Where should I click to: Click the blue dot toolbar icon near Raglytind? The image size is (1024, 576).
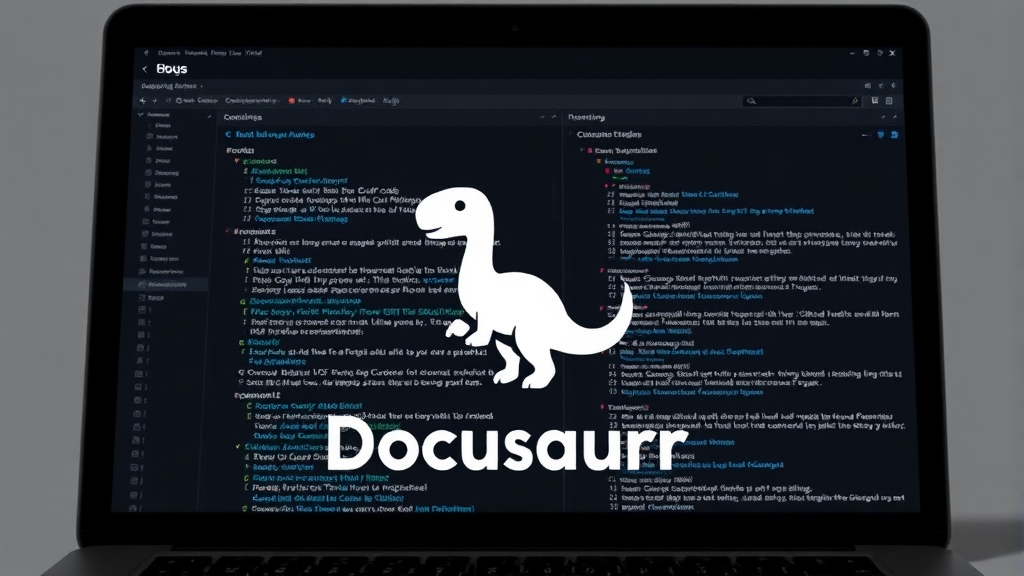(x=343, y=100)
